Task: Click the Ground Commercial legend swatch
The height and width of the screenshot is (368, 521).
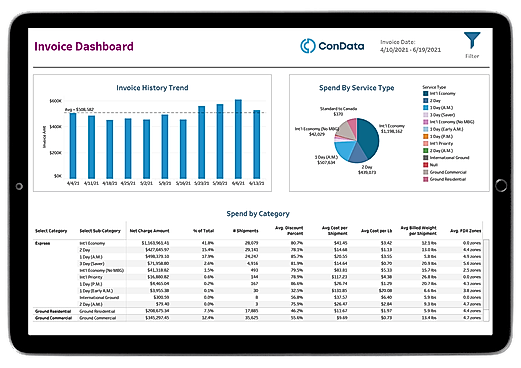Action: 425,172
